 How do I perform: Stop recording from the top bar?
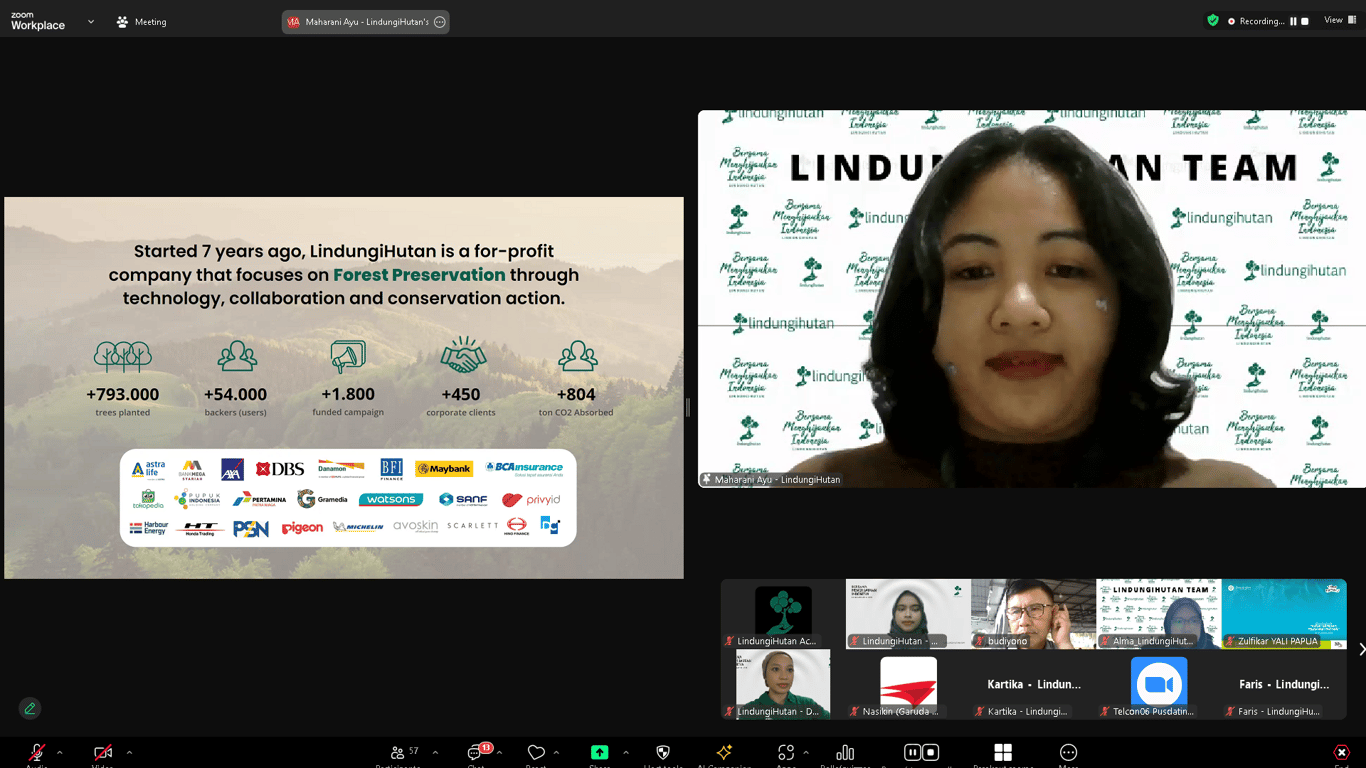pyautogui.click(x=1305, y=21)
